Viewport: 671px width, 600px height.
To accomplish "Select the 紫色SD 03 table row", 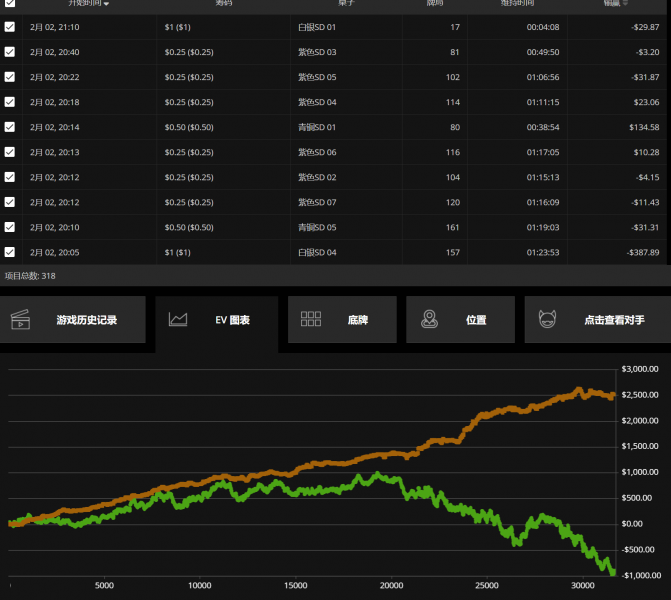I will click(x=318, y=52).
